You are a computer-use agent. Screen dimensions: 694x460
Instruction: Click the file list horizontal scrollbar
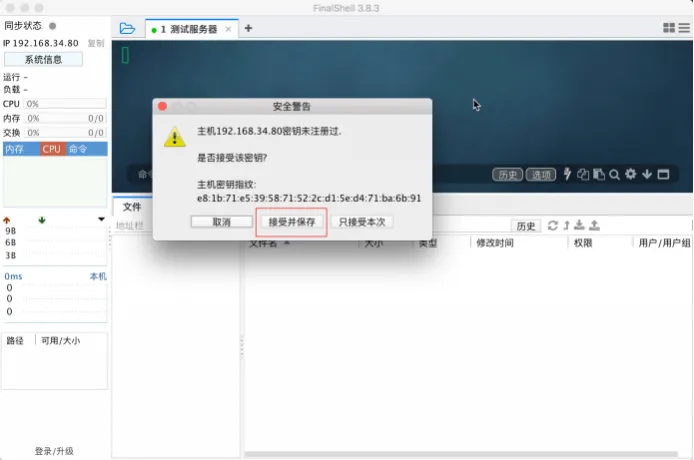tap(461, 454)
